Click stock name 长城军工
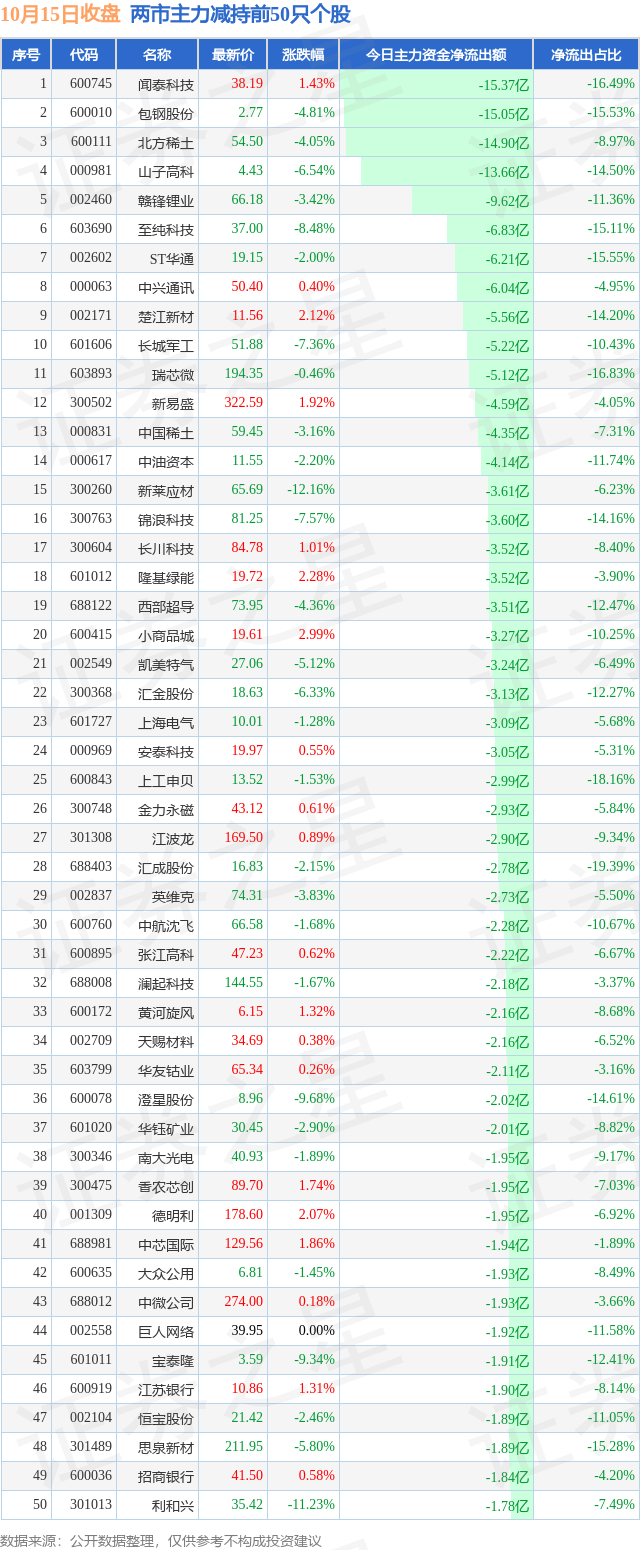The width and height of the screenshot is (640, 1550). click(166, 345)
